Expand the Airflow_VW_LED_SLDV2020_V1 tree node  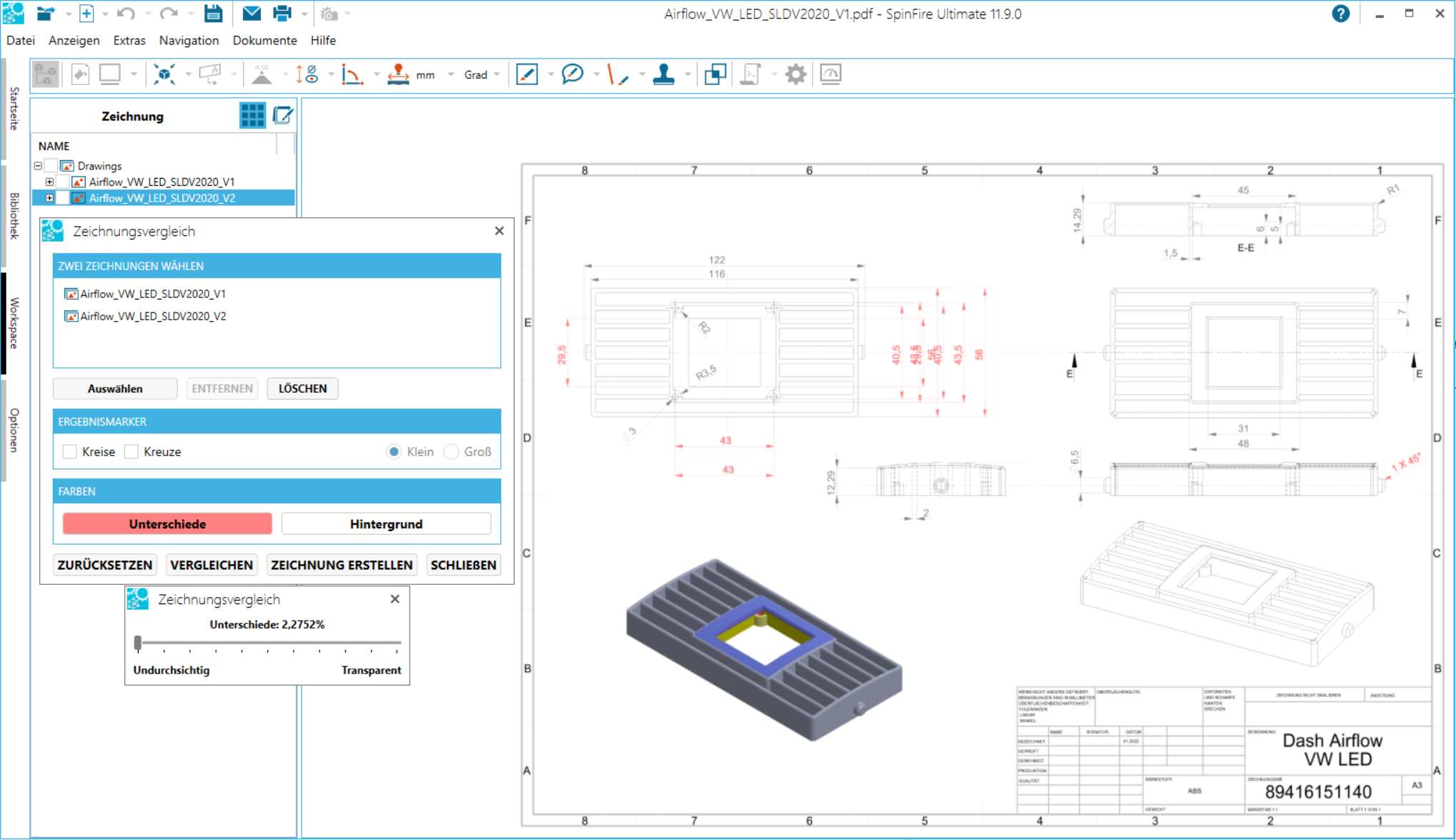[x=49, y=182]
